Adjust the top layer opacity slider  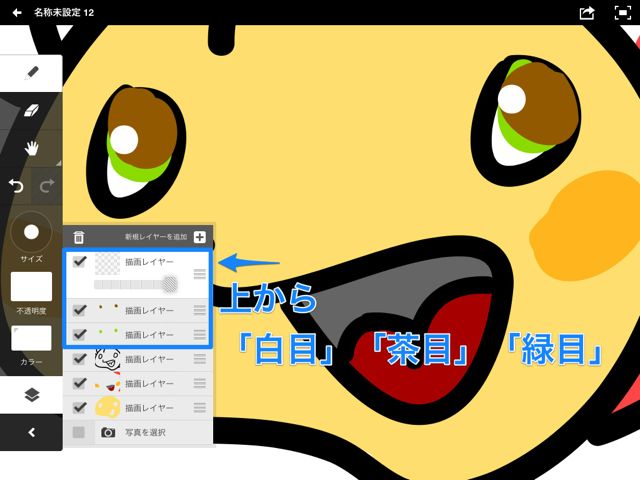[x=136, y=284]
